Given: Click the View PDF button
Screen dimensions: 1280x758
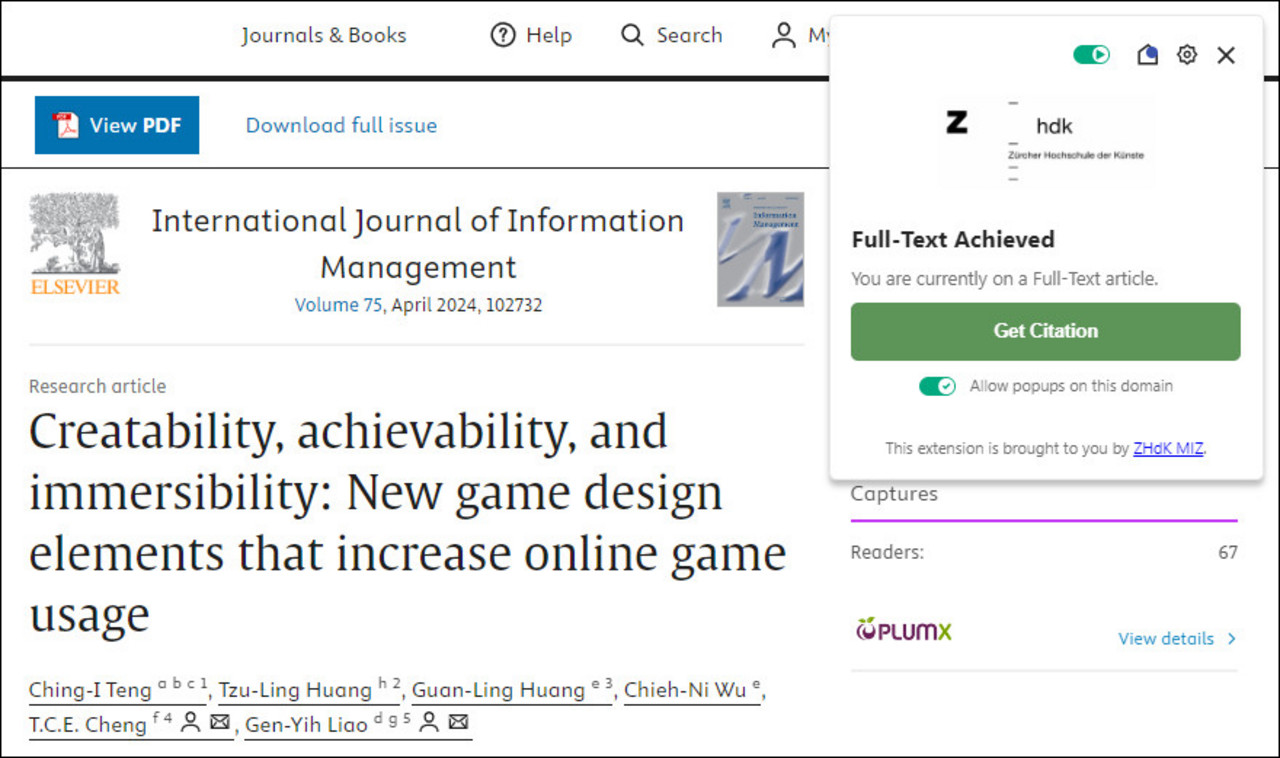Looking at the screenshot, I should 117,125.
